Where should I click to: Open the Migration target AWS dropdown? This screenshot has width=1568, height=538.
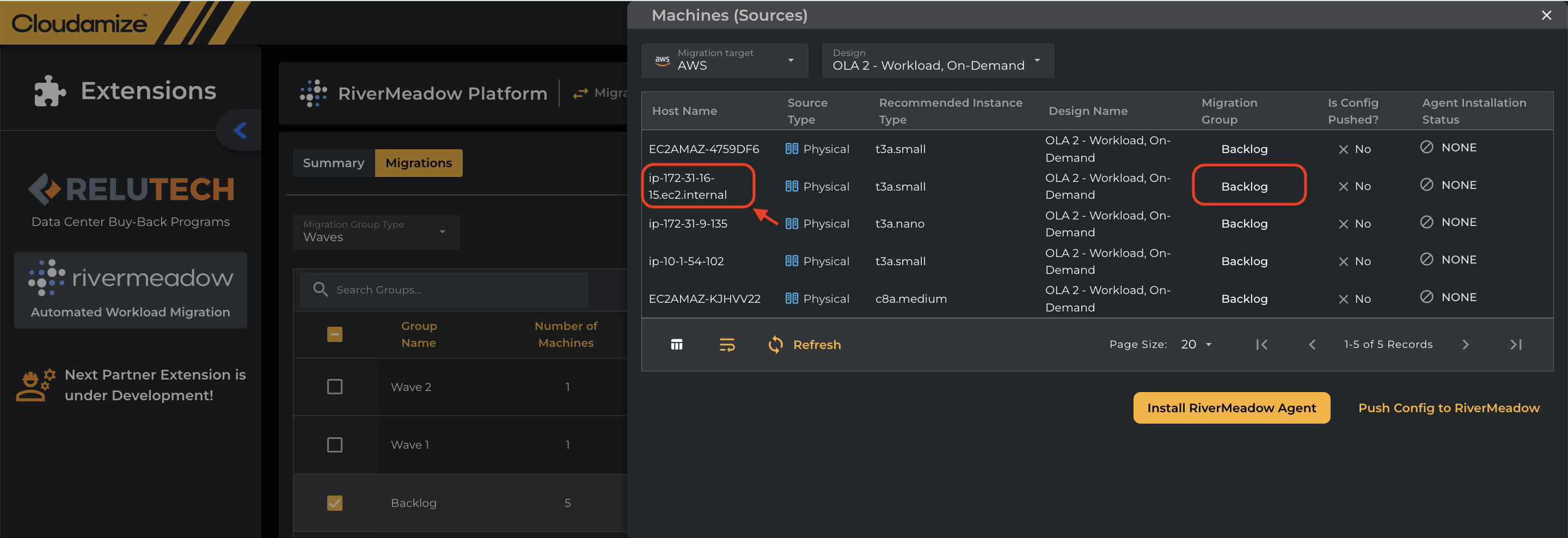click(x=724, y=60)
